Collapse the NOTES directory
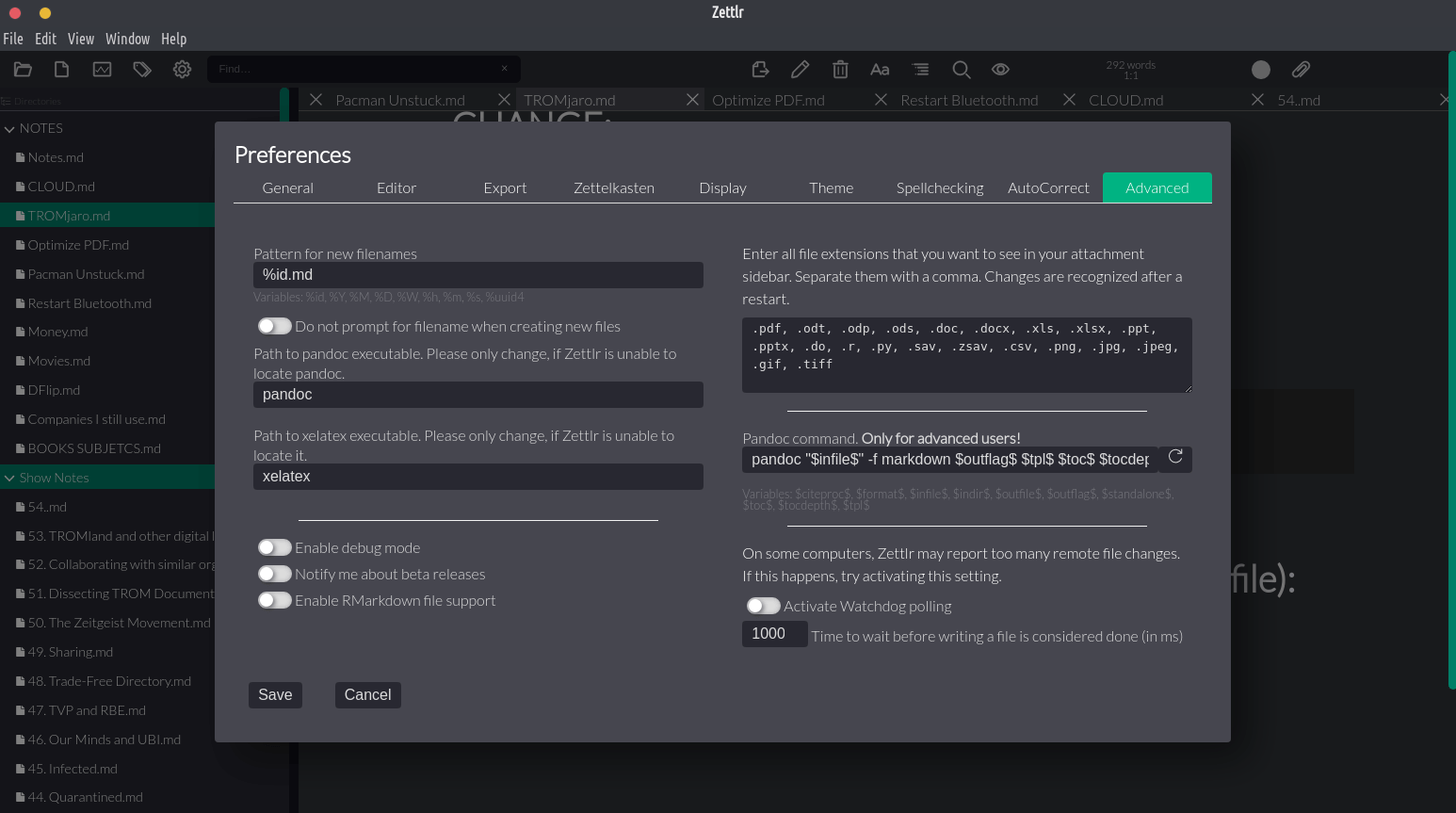This screenshot has width=1456, height=813. coord(9,129)
